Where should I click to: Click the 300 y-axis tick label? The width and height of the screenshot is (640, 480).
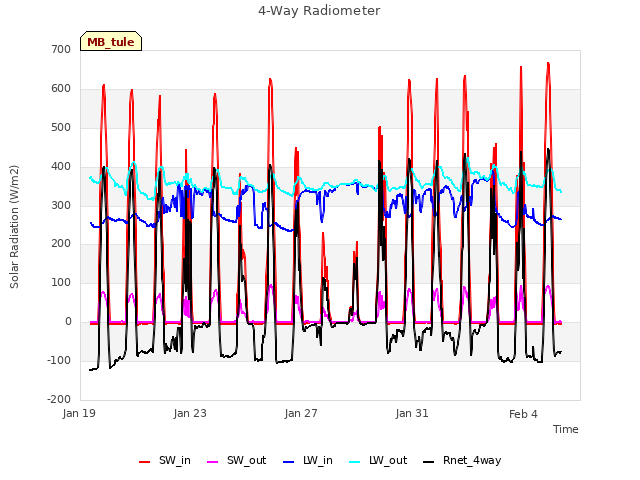61,205
